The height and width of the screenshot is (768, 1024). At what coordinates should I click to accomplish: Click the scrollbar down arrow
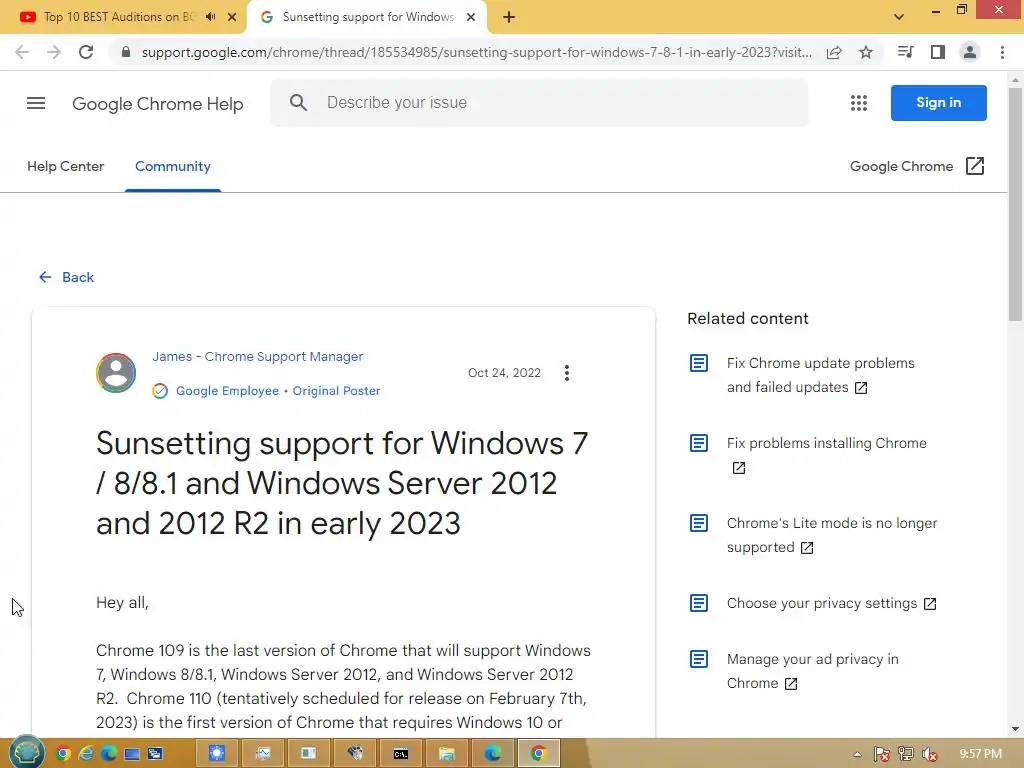click(1015, 728)
